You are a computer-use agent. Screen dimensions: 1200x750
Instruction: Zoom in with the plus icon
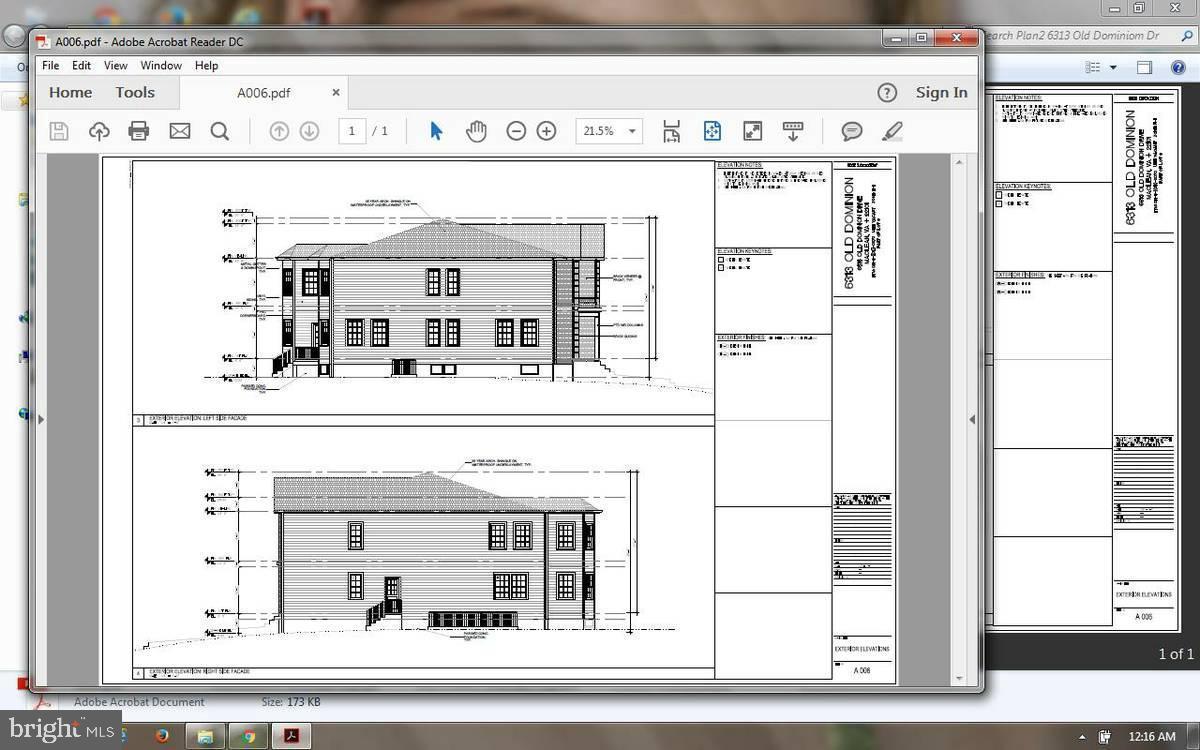click(547, 131)
